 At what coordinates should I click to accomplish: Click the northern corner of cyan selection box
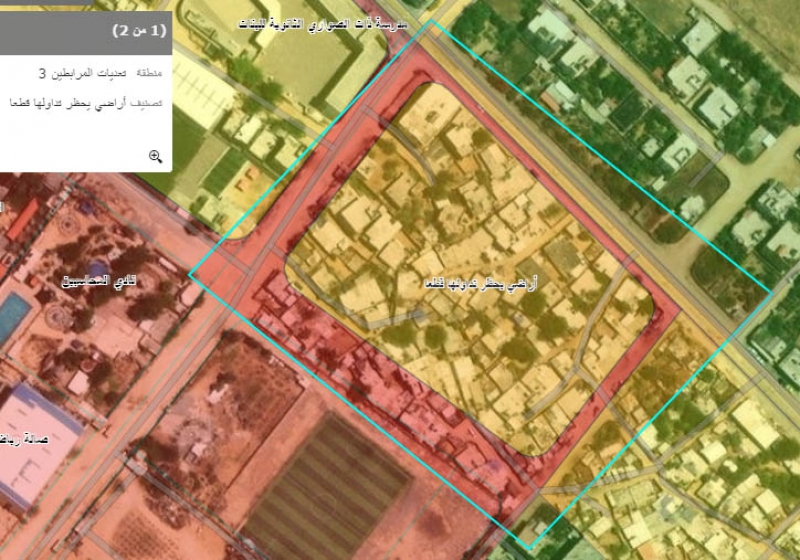(x=432, y=21)
